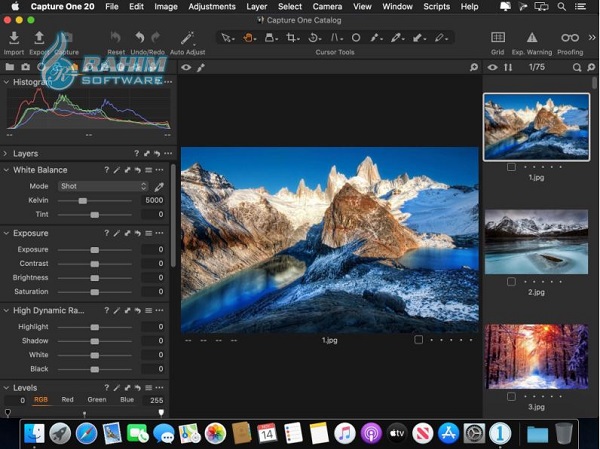Open the White Balance Mode dropdown
This screenshot has height=449, width=600.
pos(103,186)
